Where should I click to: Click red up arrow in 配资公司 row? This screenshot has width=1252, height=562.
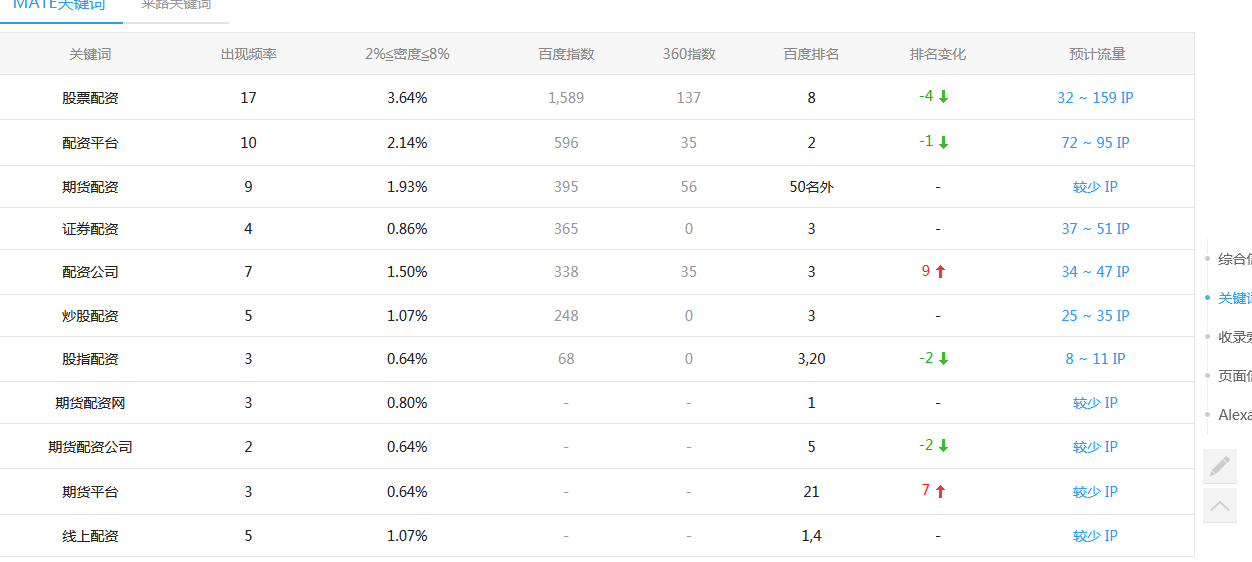(940, 272)
